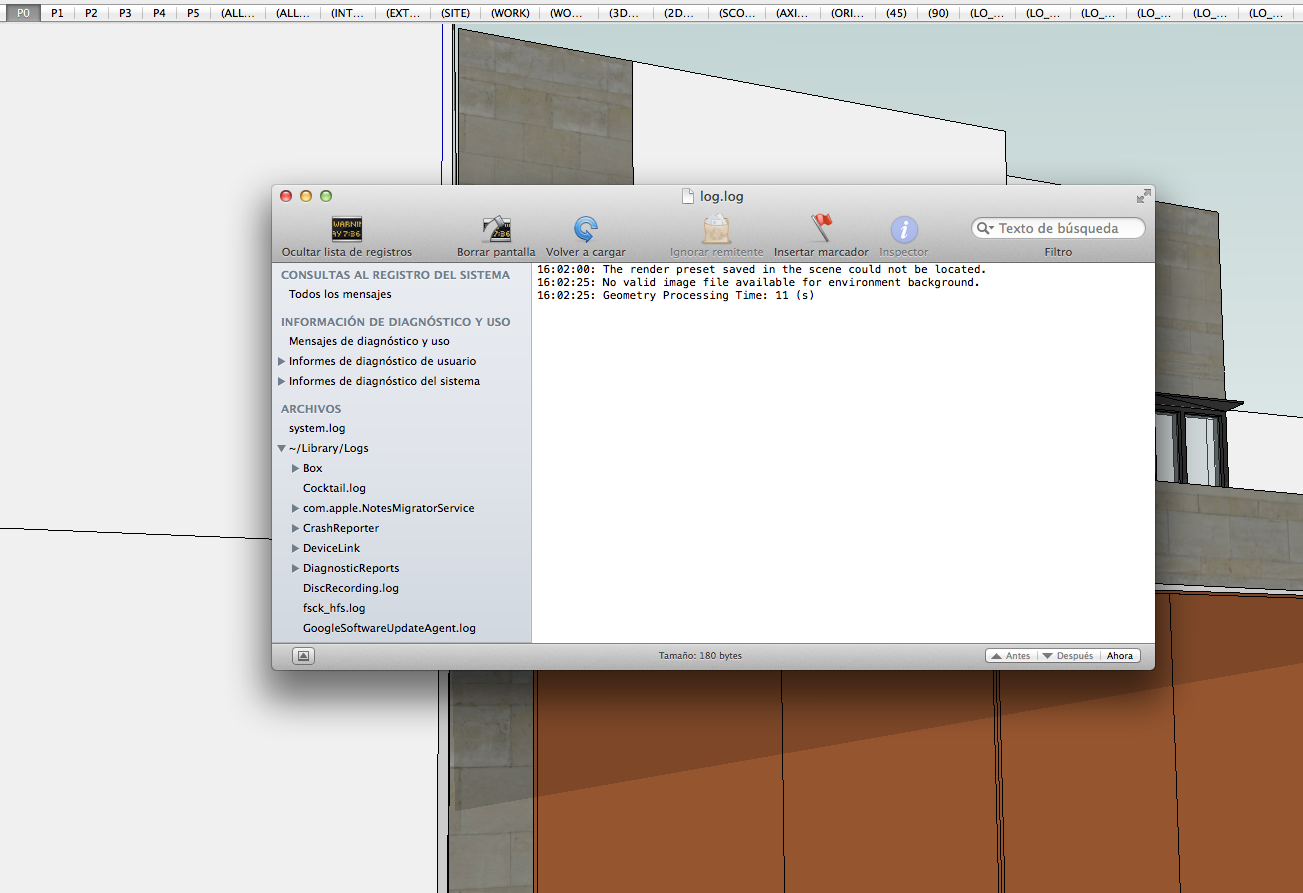Image resolution: width=1303 pixels, height=893 pixels.
Task: Click the Ahora button
Action: (1120, 656)
